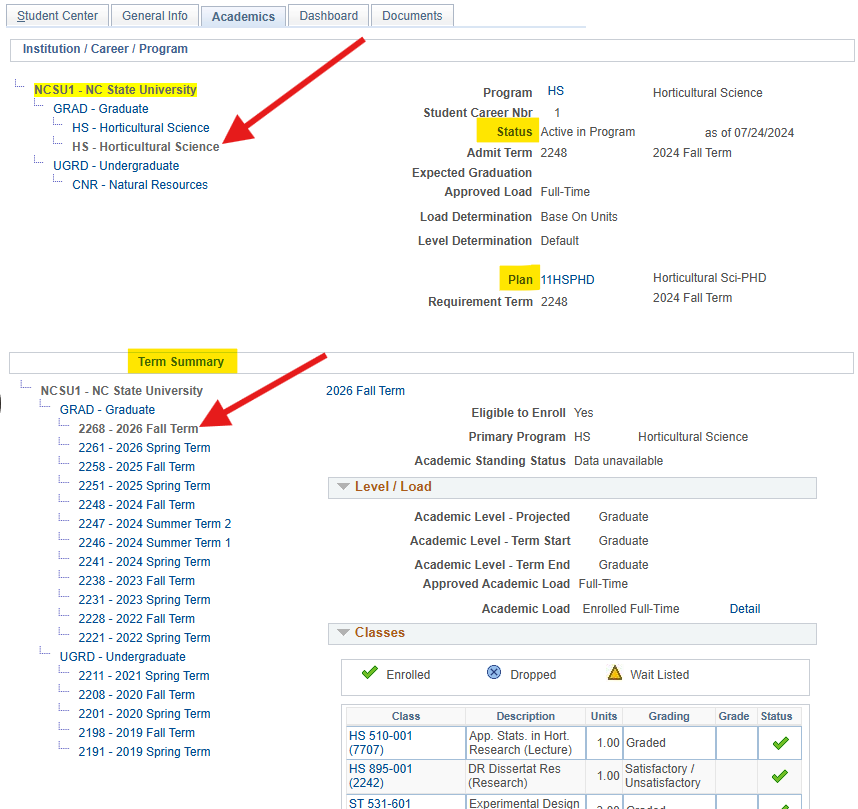Image resolution: width=858 pixels, height=809 pixels.
Task: Click the Units column header
Action: tap(604, 716)
